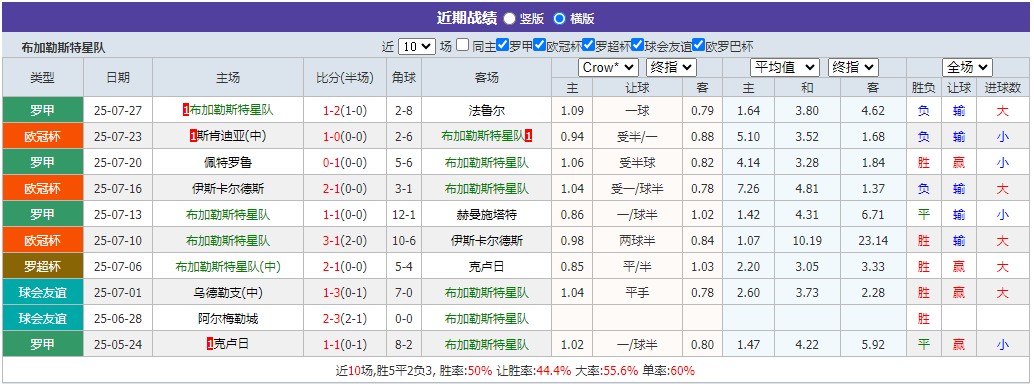Click 布加勒斯特星队(中) on 25-07-06 row
The image size is (1034, 384).
(x=228, y=267)
